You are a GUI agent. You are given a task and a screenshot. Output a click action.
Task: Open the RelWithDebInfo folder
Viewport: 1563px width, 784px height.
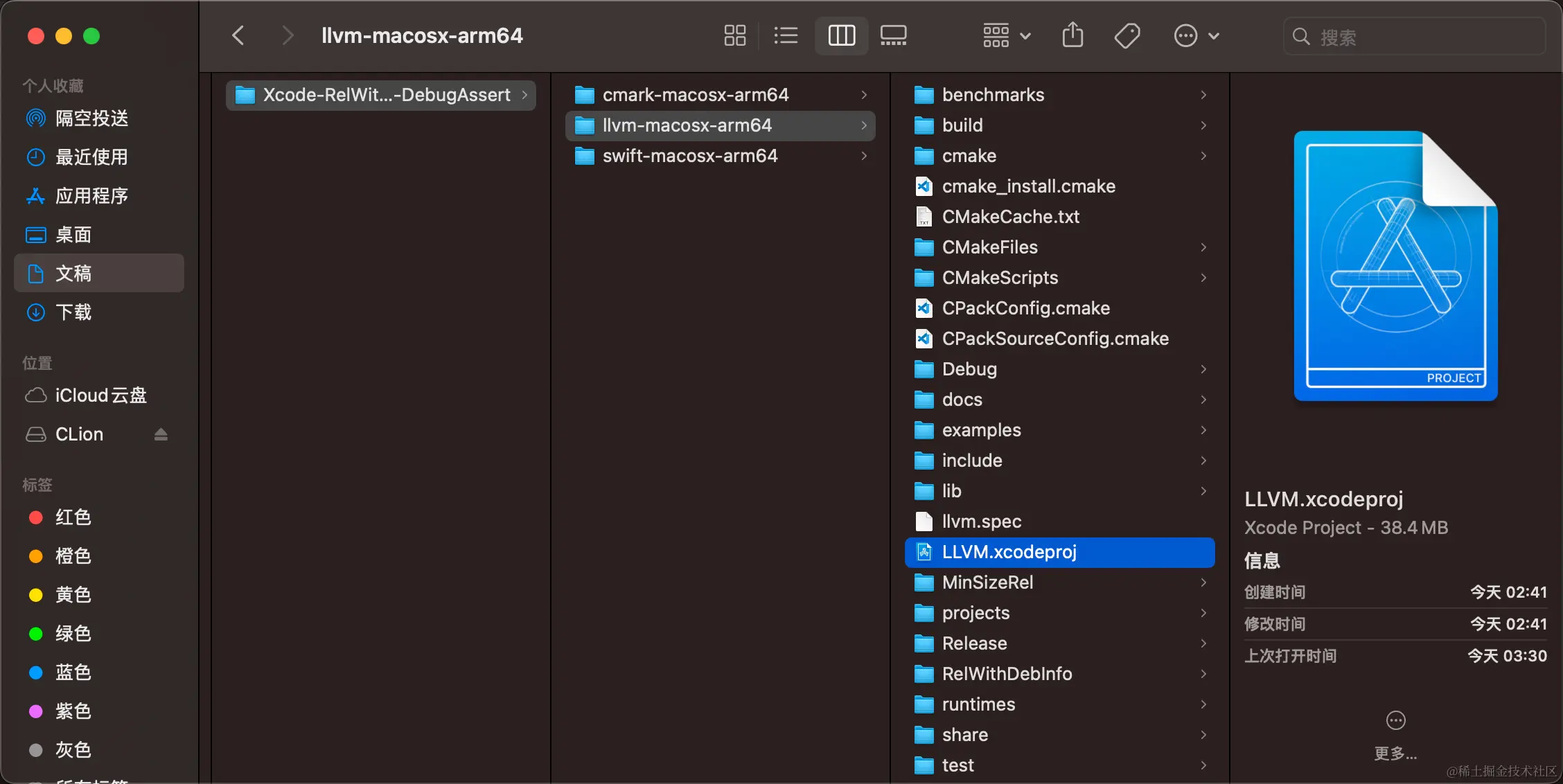click(1060, 674)
